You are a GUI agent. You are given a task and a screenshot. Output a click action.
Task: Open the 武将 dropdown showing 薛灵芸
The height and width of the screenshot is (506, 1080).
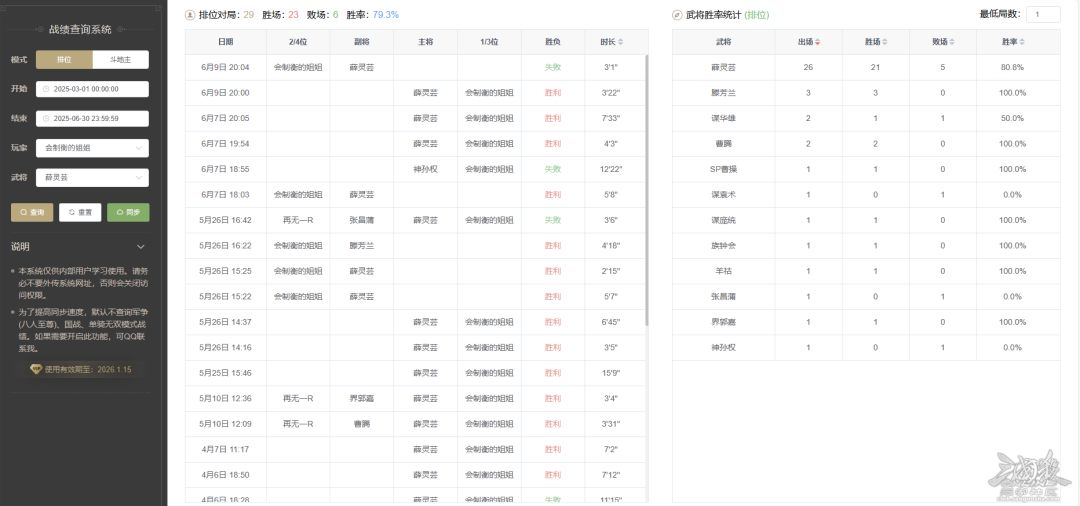pos(92,178)
